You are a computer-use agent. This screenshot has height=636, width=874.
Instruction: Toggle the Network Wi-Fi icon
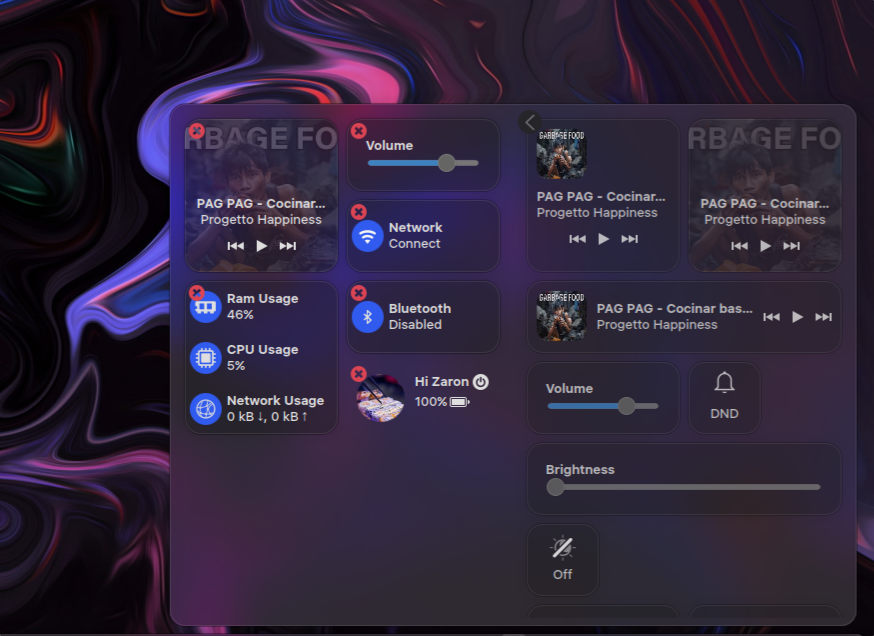367,236
